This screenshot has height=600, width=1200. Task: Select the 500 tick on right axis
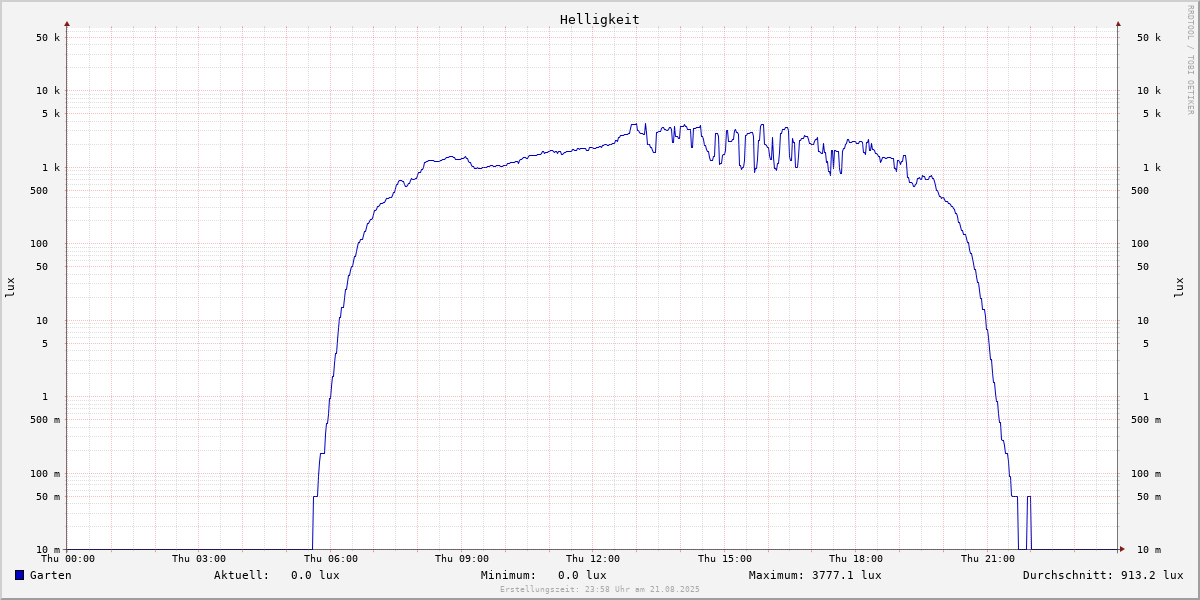(x=1140, y=191)
